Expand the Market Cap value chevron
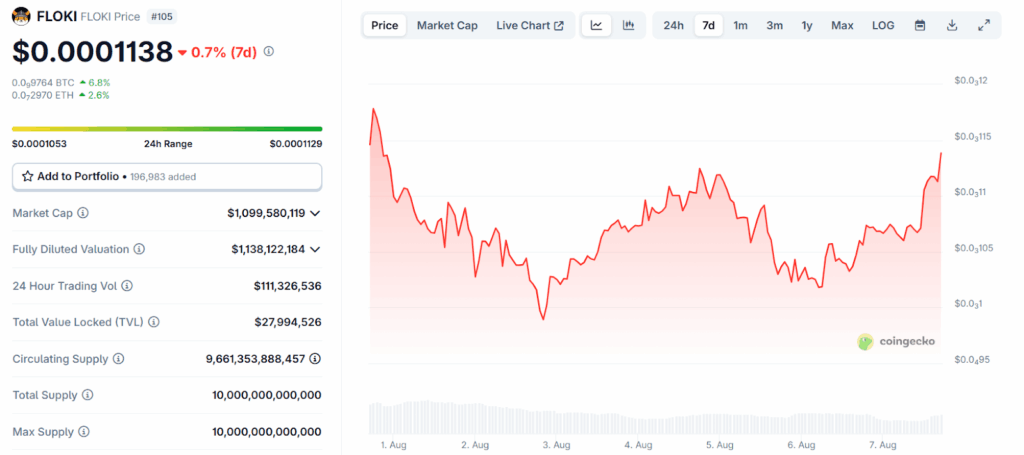 (315, 213)
